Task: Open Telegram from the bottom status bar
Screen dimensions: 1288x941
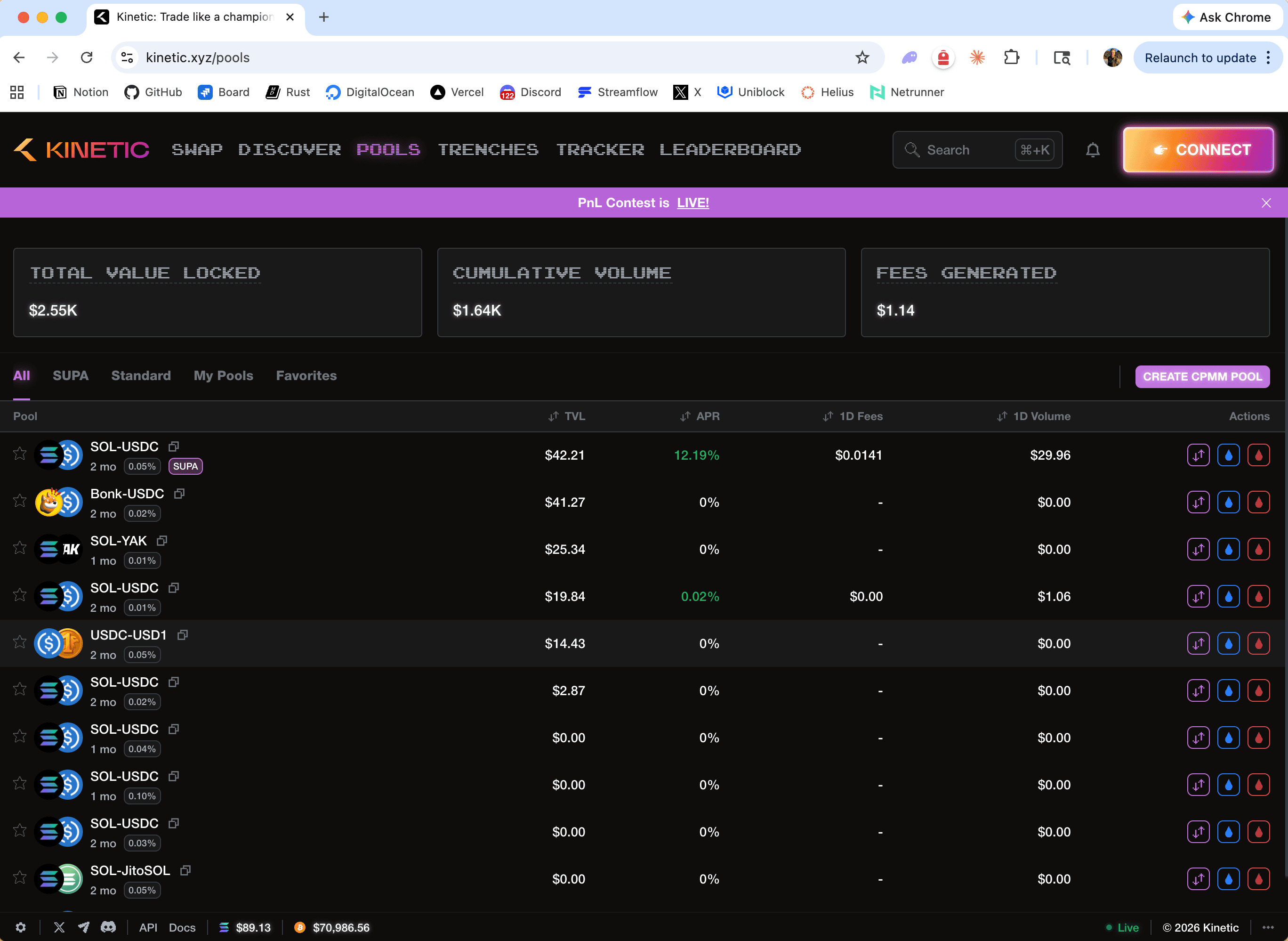Action: coord(84,927)
